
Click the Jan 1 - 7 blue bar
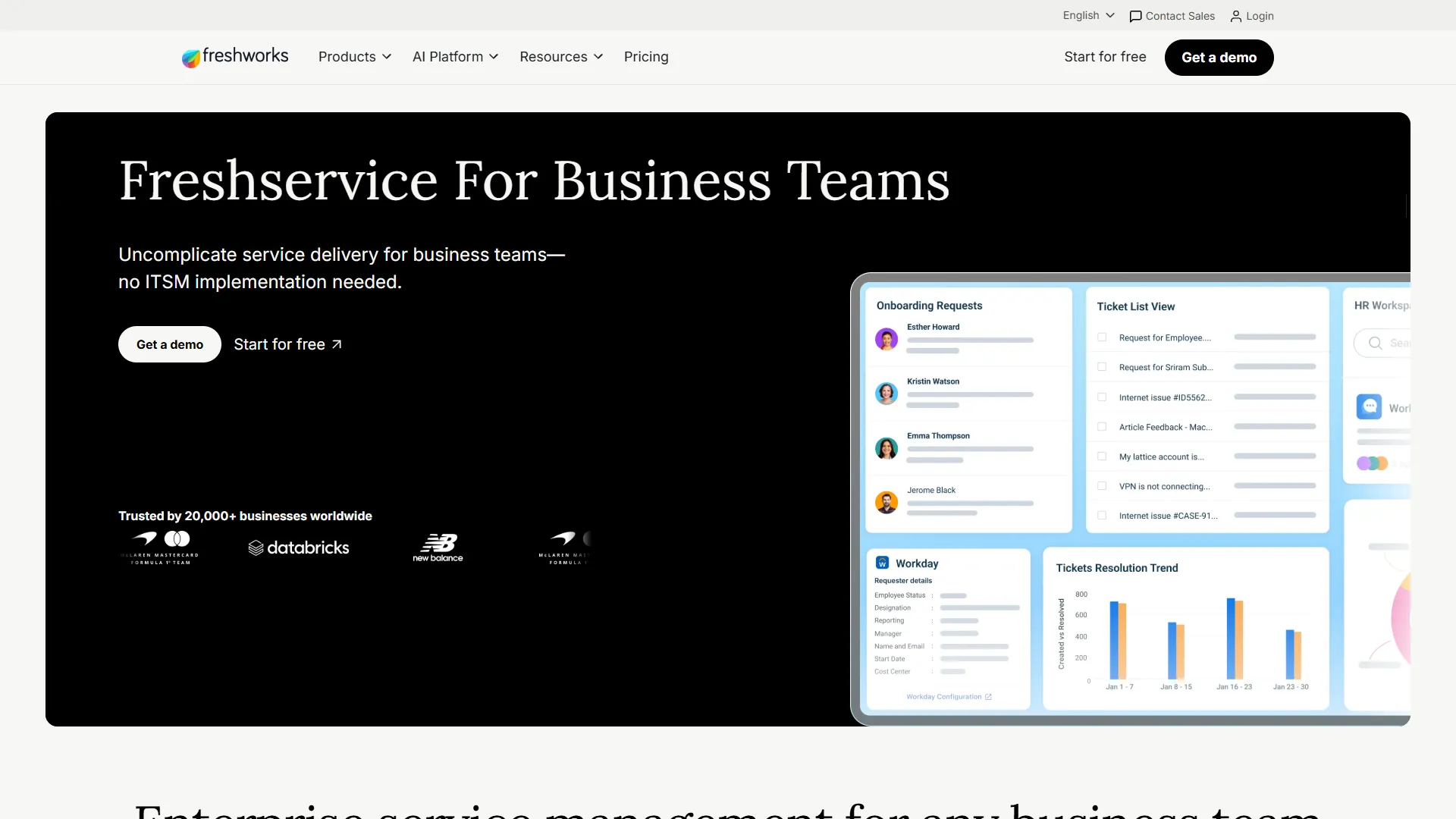tap(1114, 640)
